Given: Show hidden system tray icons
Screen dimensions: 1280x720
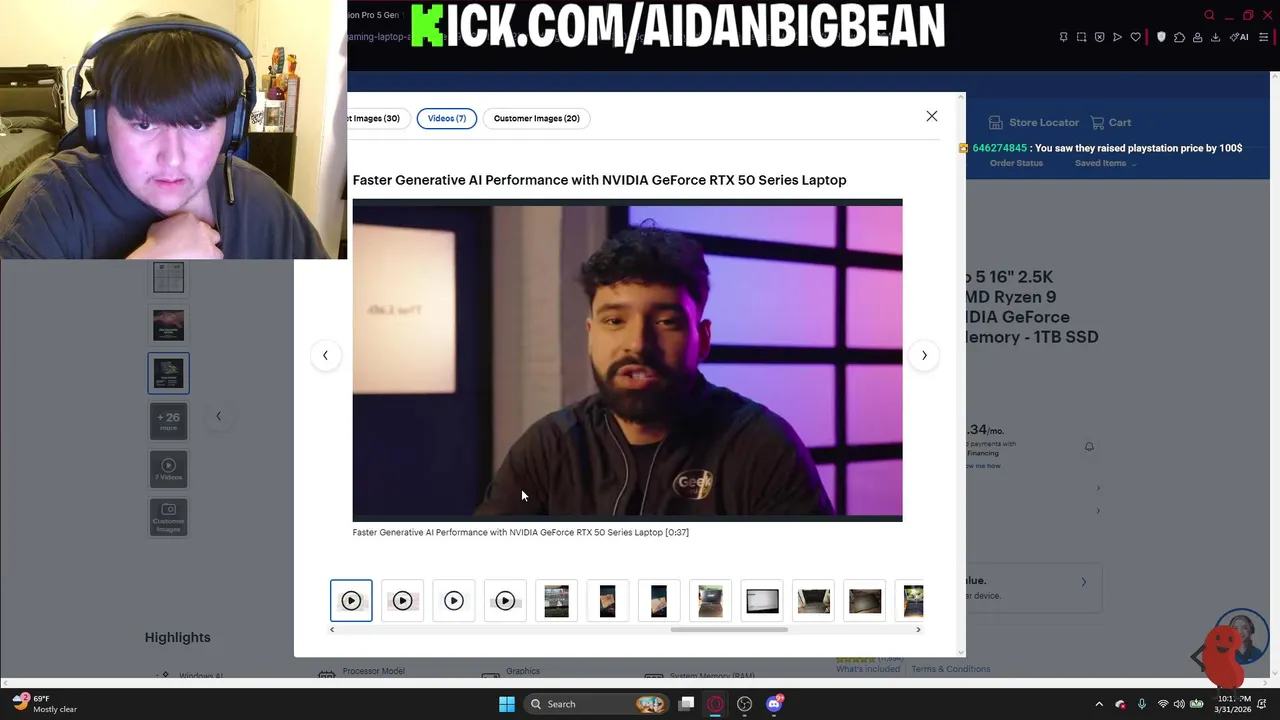Looking at the screenshot, I should pyautogui.click(x=1099, y=704).
